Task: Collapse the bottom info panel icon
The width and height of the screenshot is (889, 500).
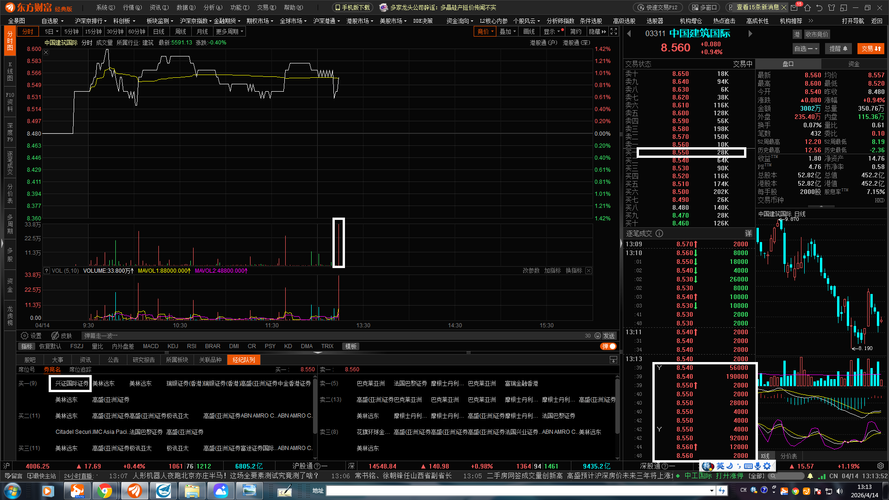Action: tap(613, 359)
